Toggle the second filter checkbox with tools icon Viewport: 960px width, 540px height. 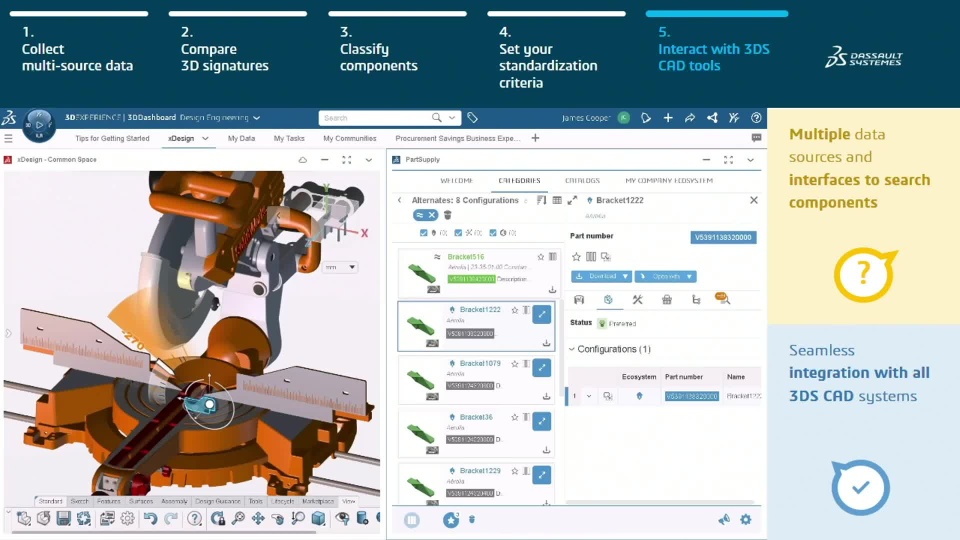pos(458,233)
